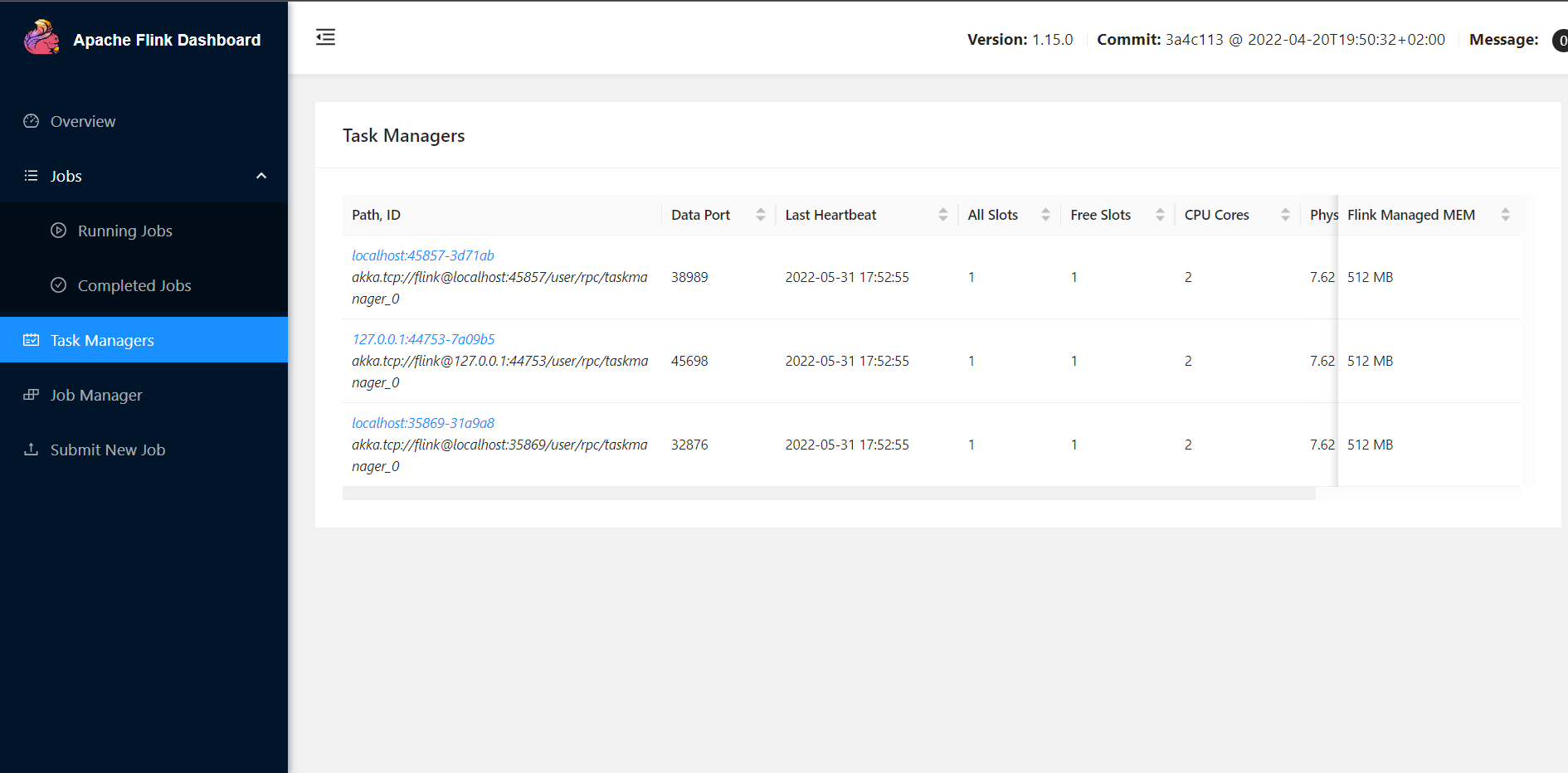The height and width of the screenshot is (773, 1568).
Task: Sort table by Data Port arrows
Action: [x=761, y=215]
